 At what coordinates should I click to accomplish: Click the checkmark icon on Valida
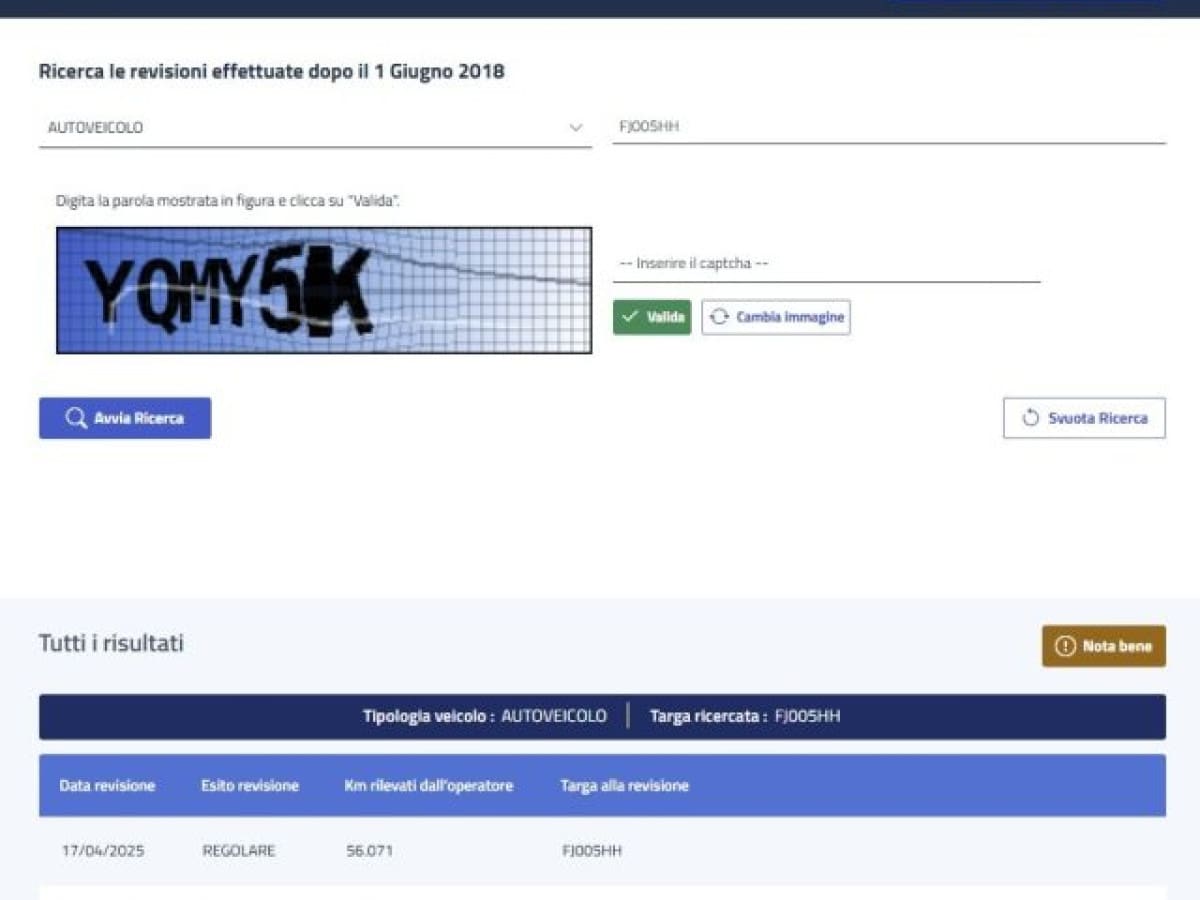(630, 317)
